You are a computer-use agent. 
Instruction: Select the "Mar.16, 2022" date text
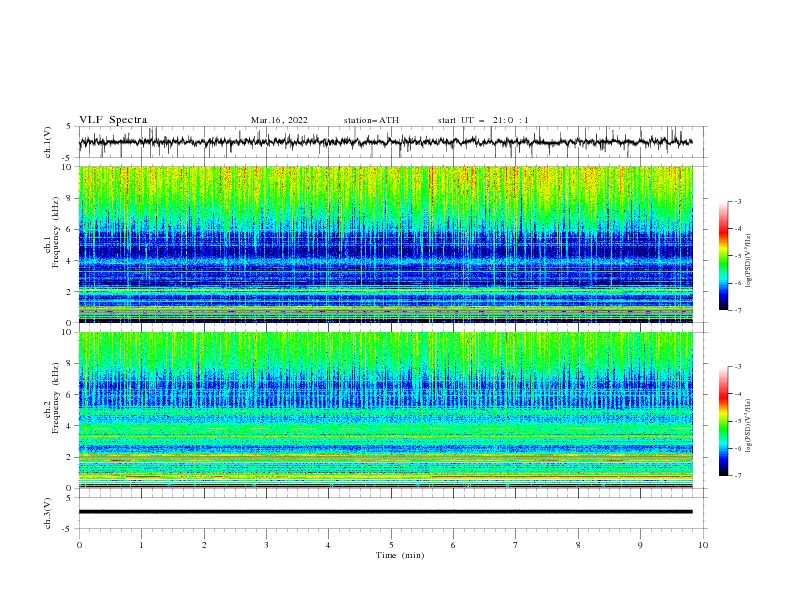[279, 120]
